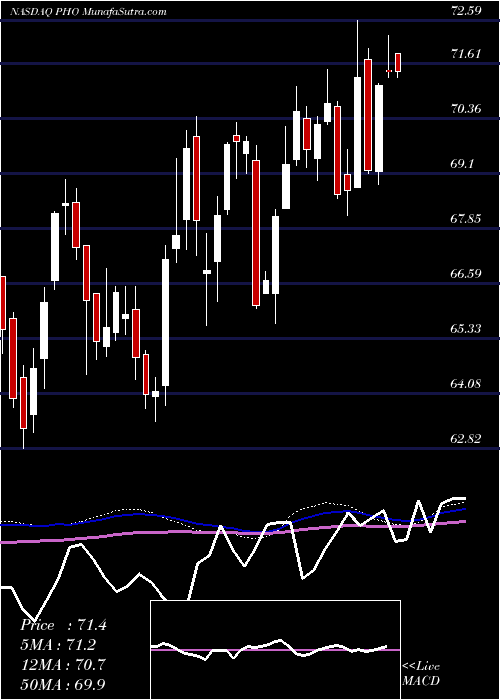Viewport: 500px width, 700px height.
Task: Click the 62.82 price axis label
Action: tap(466, 439)
